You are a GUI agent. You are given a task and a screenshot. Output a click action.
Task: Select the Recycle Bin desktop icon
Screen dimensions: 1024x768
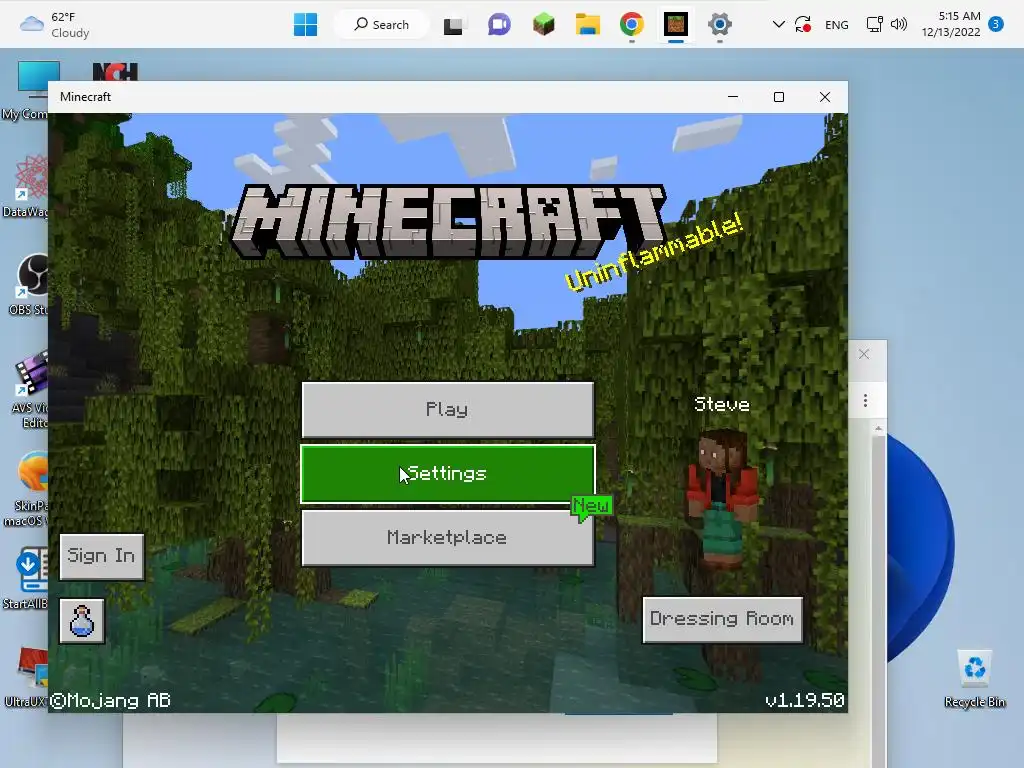(974, 678)
